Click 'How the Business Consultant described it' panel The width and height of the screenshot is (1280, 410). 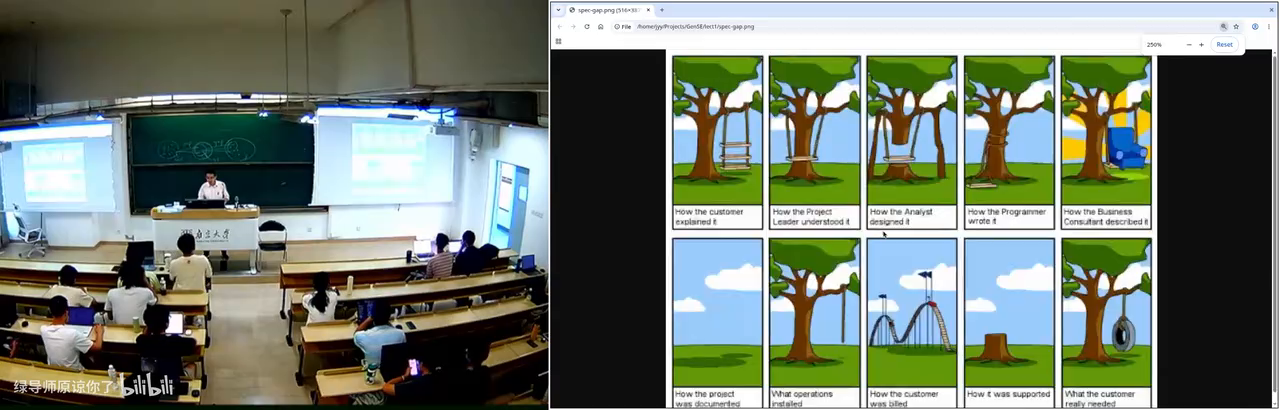coord(1106,142)
